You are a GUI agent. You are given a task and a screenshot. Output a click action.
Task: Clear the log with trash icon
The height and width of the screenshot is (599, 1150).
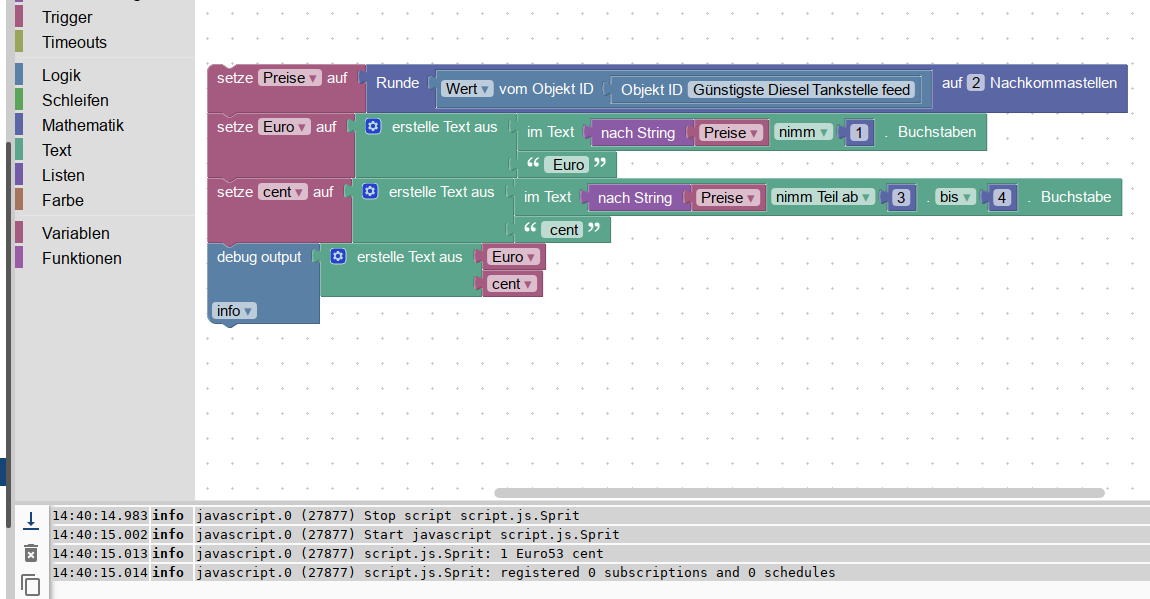(31, 553)
